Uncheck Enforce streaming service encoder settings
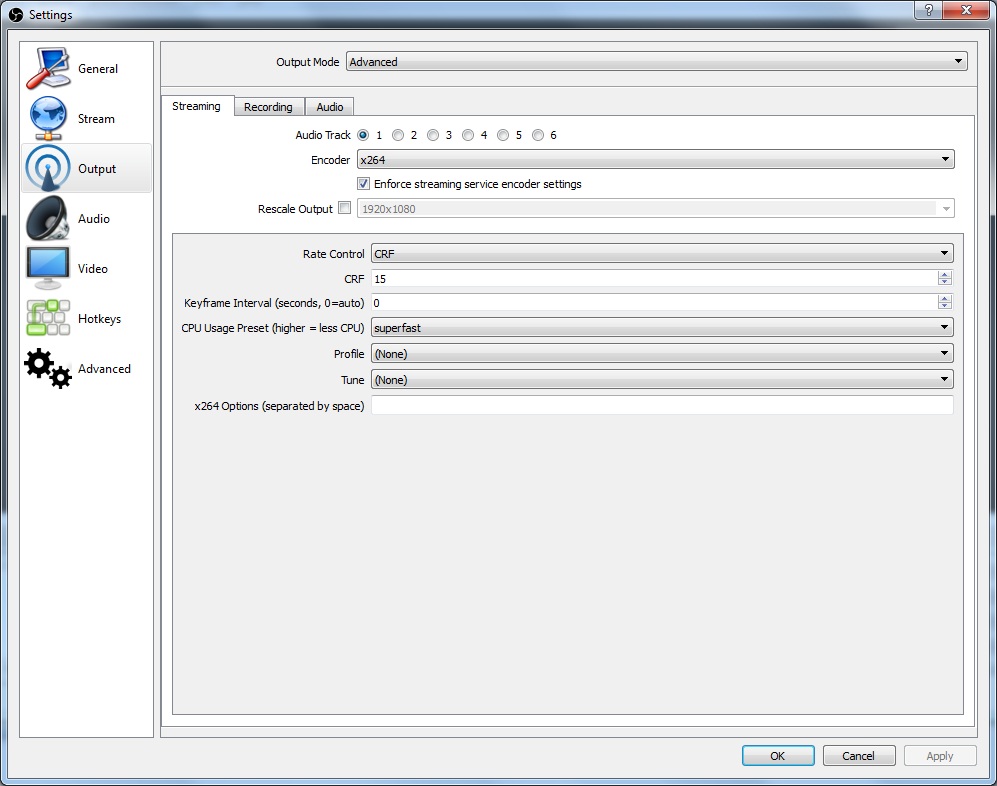The width and height of the screenshot is (997, 786). 363,184
